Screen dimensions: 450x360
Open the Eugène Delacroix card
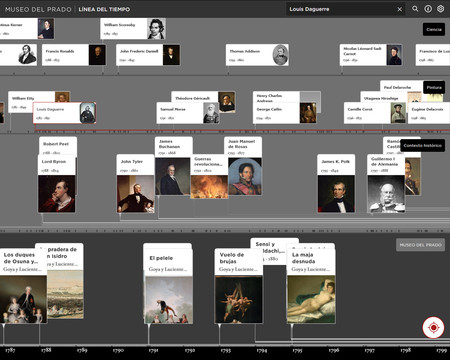429,113
